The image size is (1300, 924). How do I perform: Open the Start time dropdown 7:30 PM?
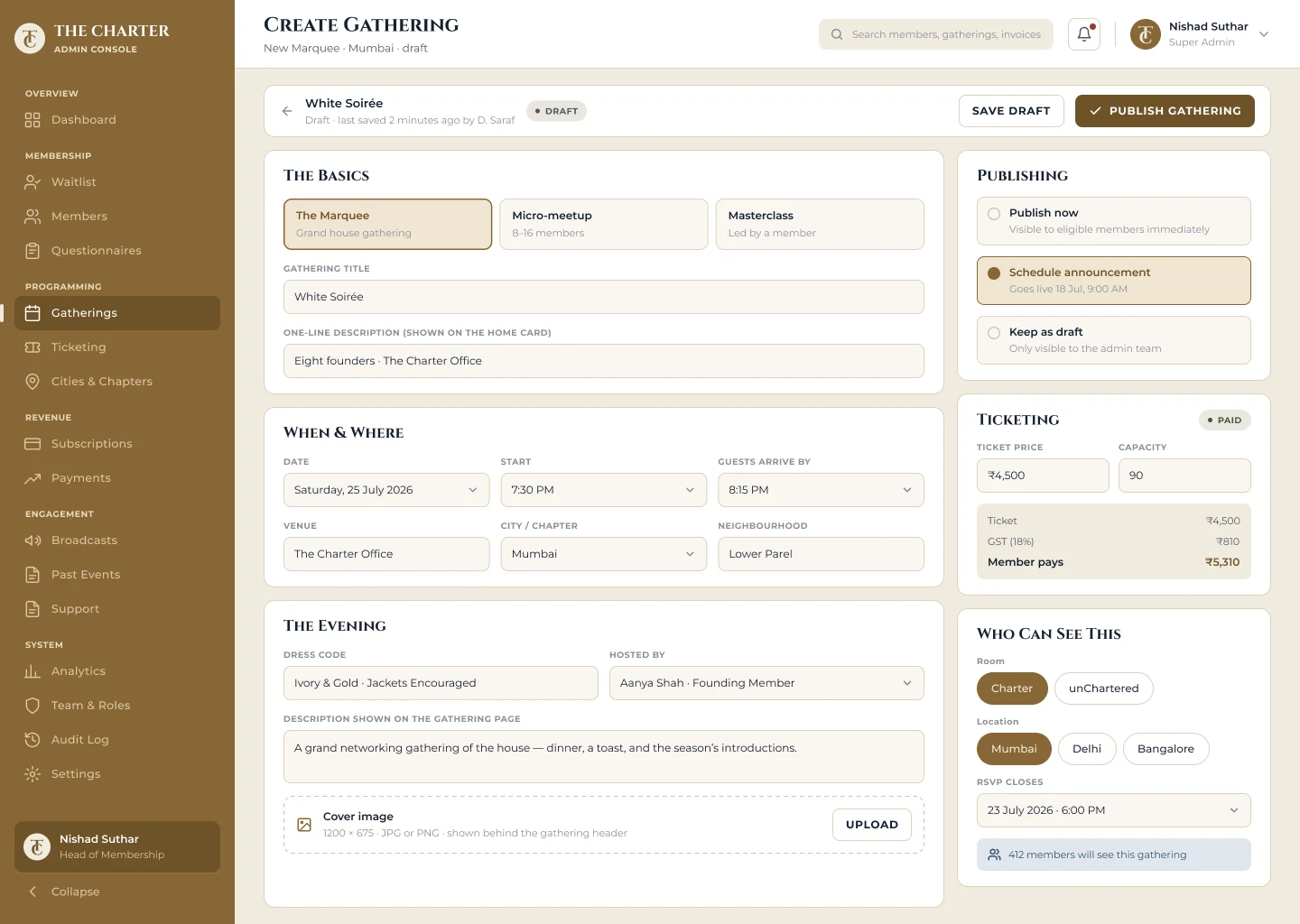[x=604, y=490]
